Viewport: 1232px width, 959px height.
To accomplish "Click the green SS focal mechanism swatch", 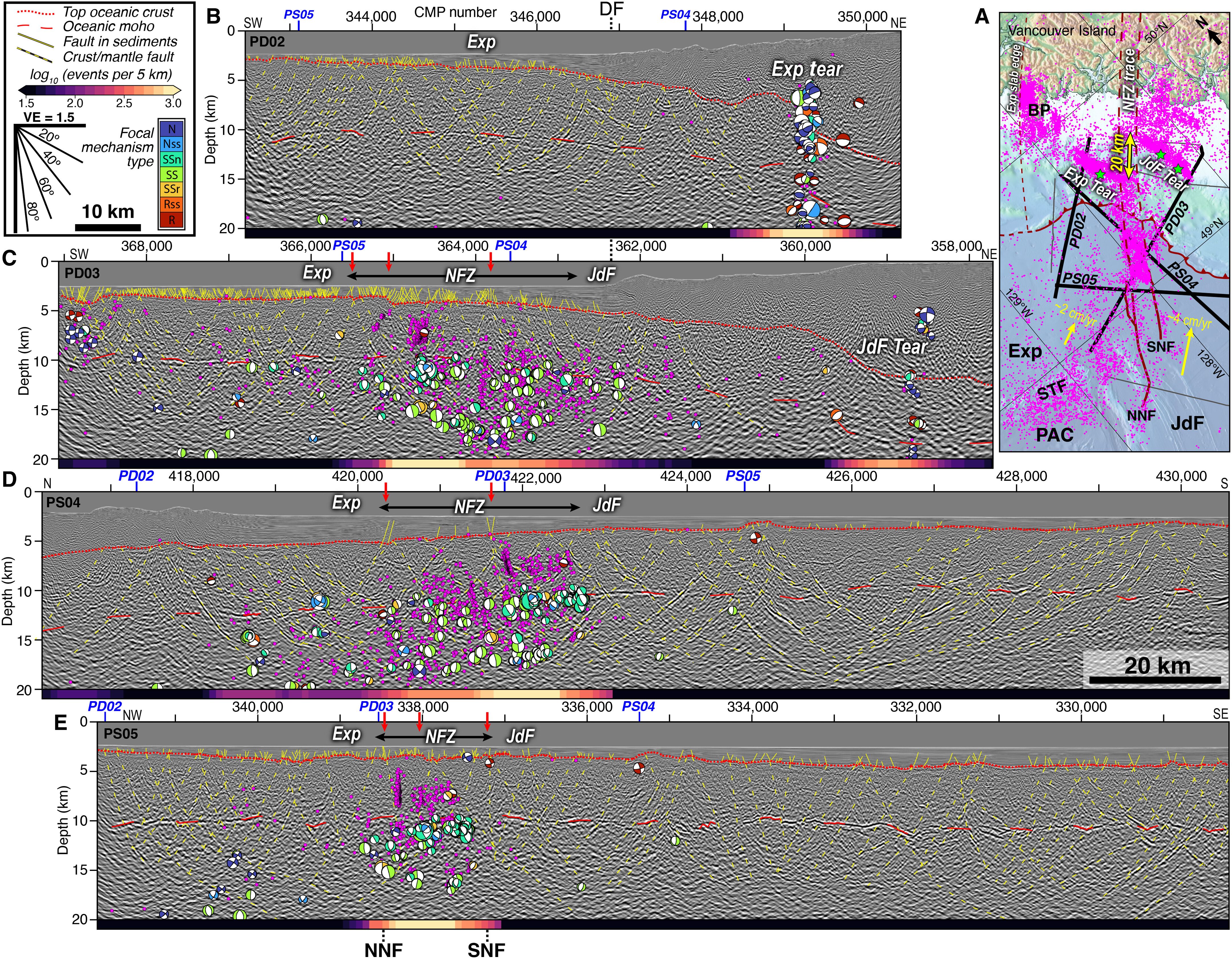I will pos(171,175).
